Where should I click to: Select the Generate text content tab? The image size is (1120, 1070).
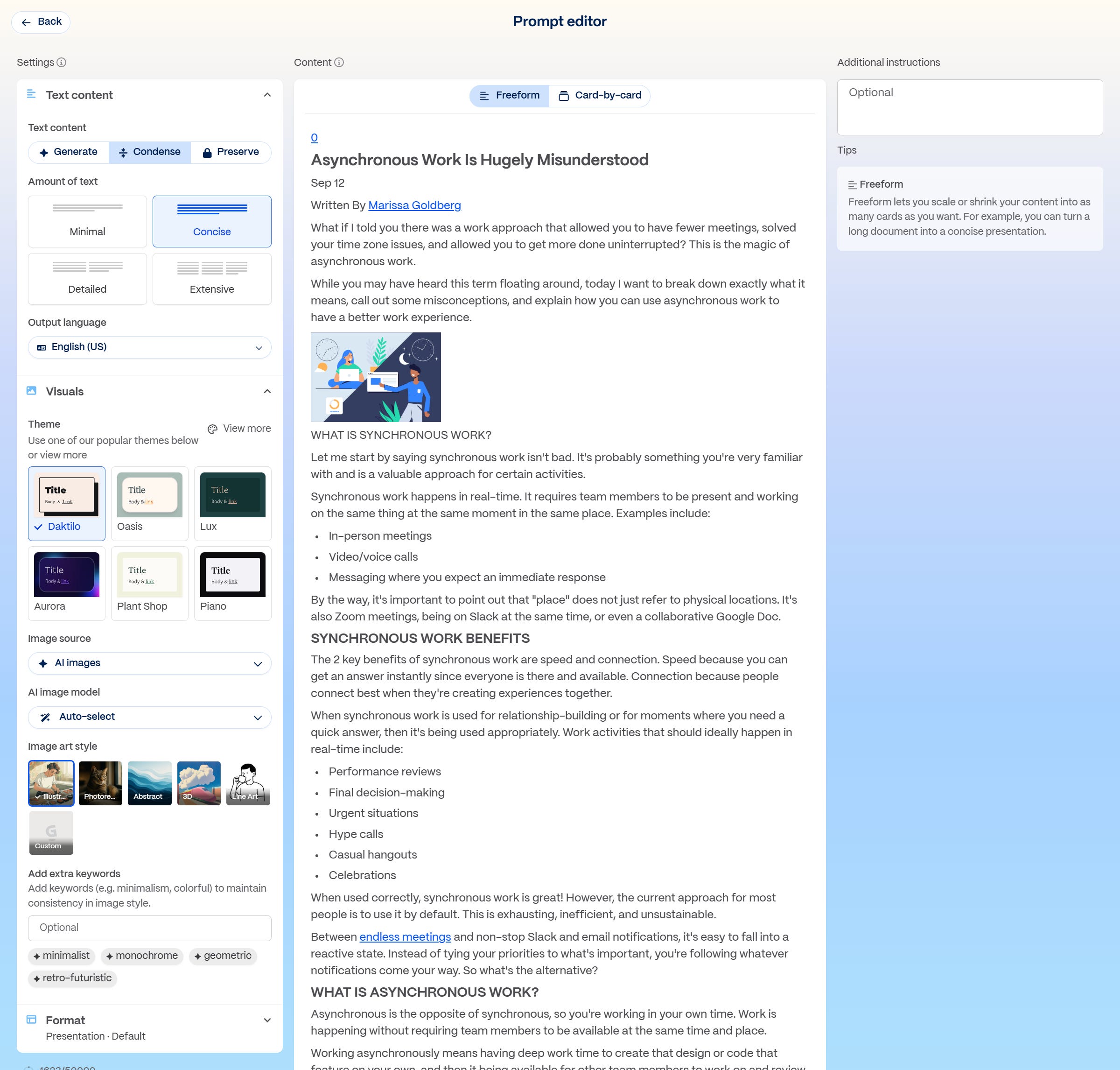point(69,152)
